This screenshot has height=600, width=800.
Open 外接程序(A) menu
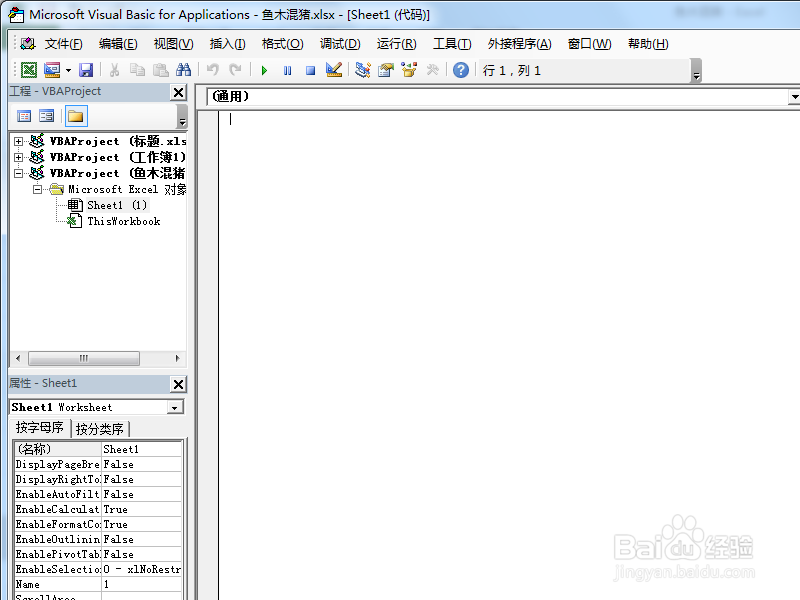[x=519, y=44]
